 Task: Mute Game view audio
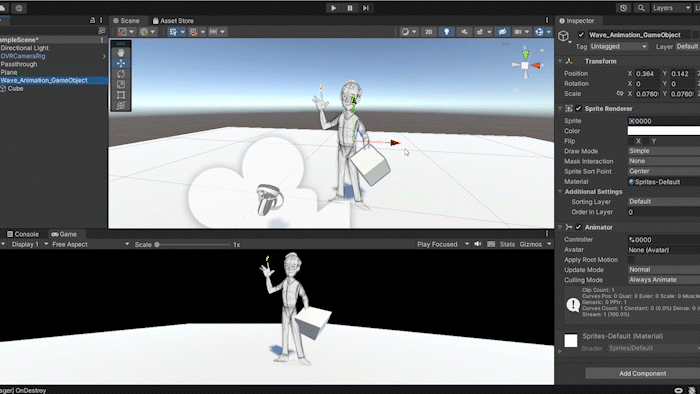478,244
